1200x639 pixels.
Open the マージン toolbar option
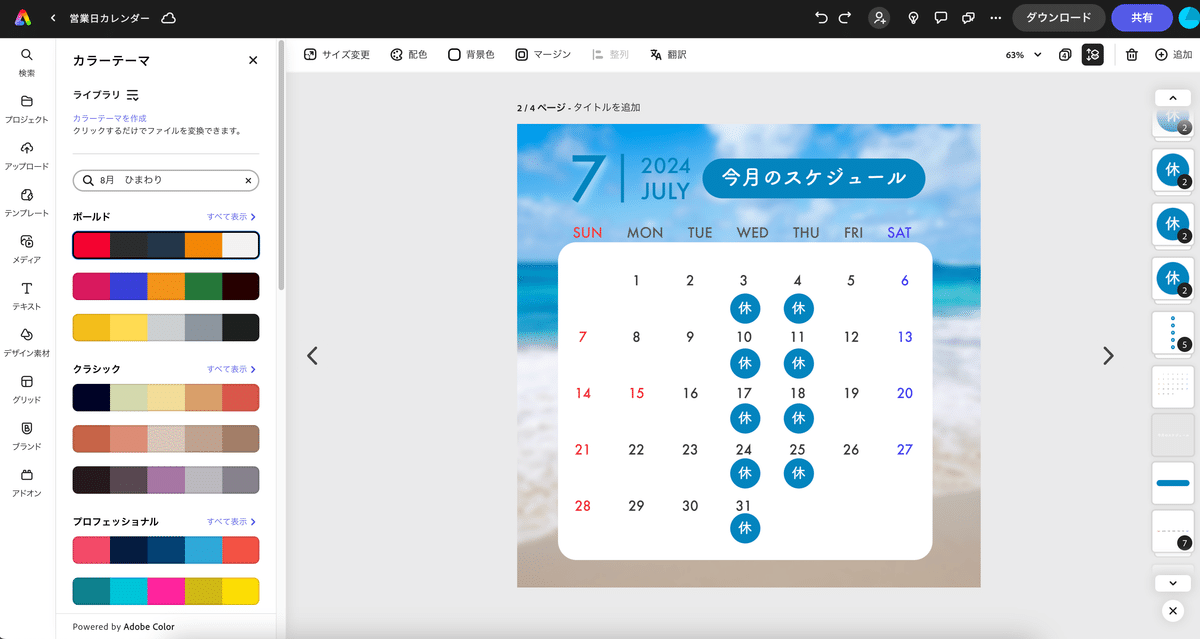tap(543, 55)
